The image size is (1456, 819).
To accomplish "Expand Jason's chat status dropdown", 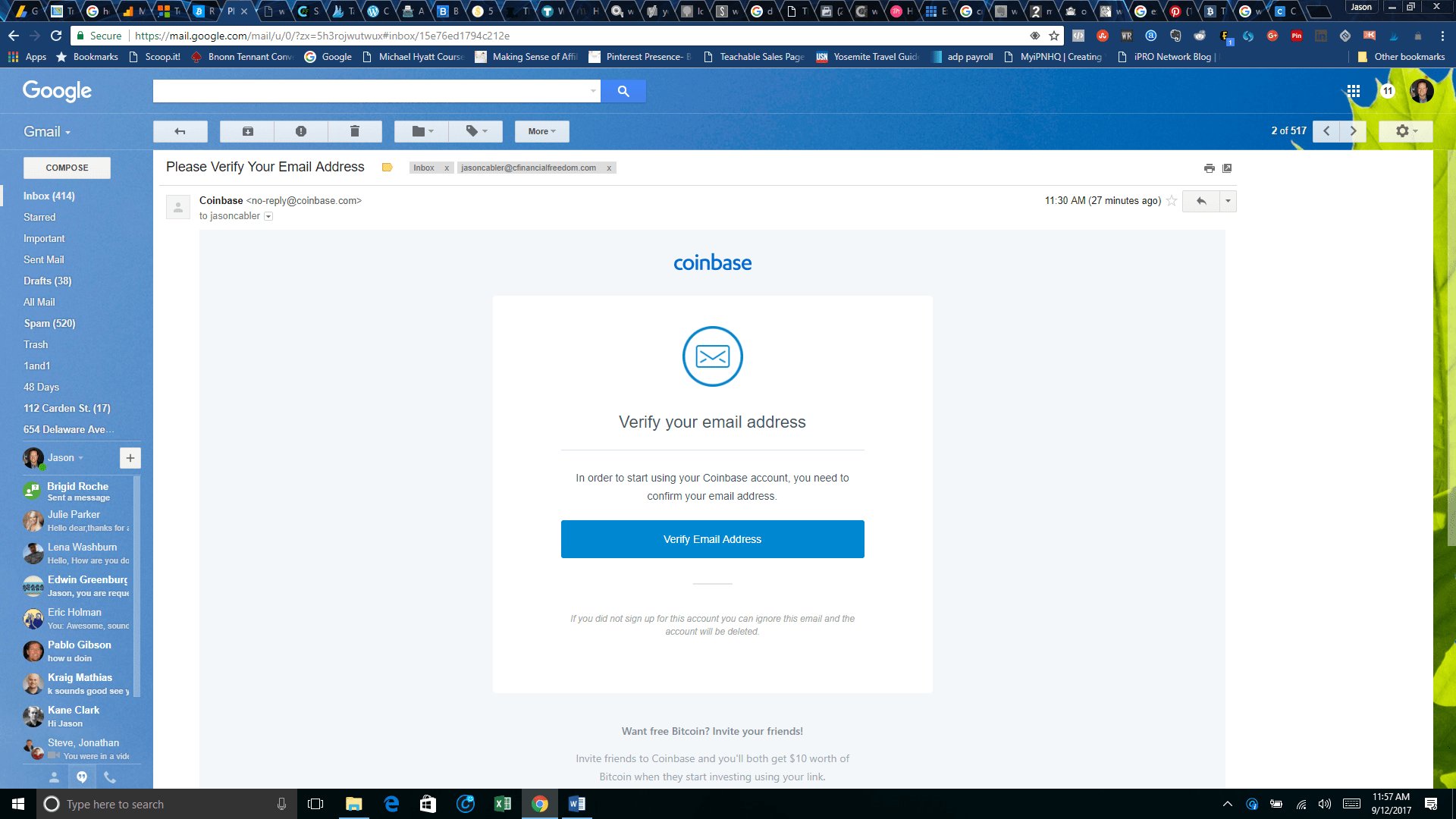I will point(80,458).
